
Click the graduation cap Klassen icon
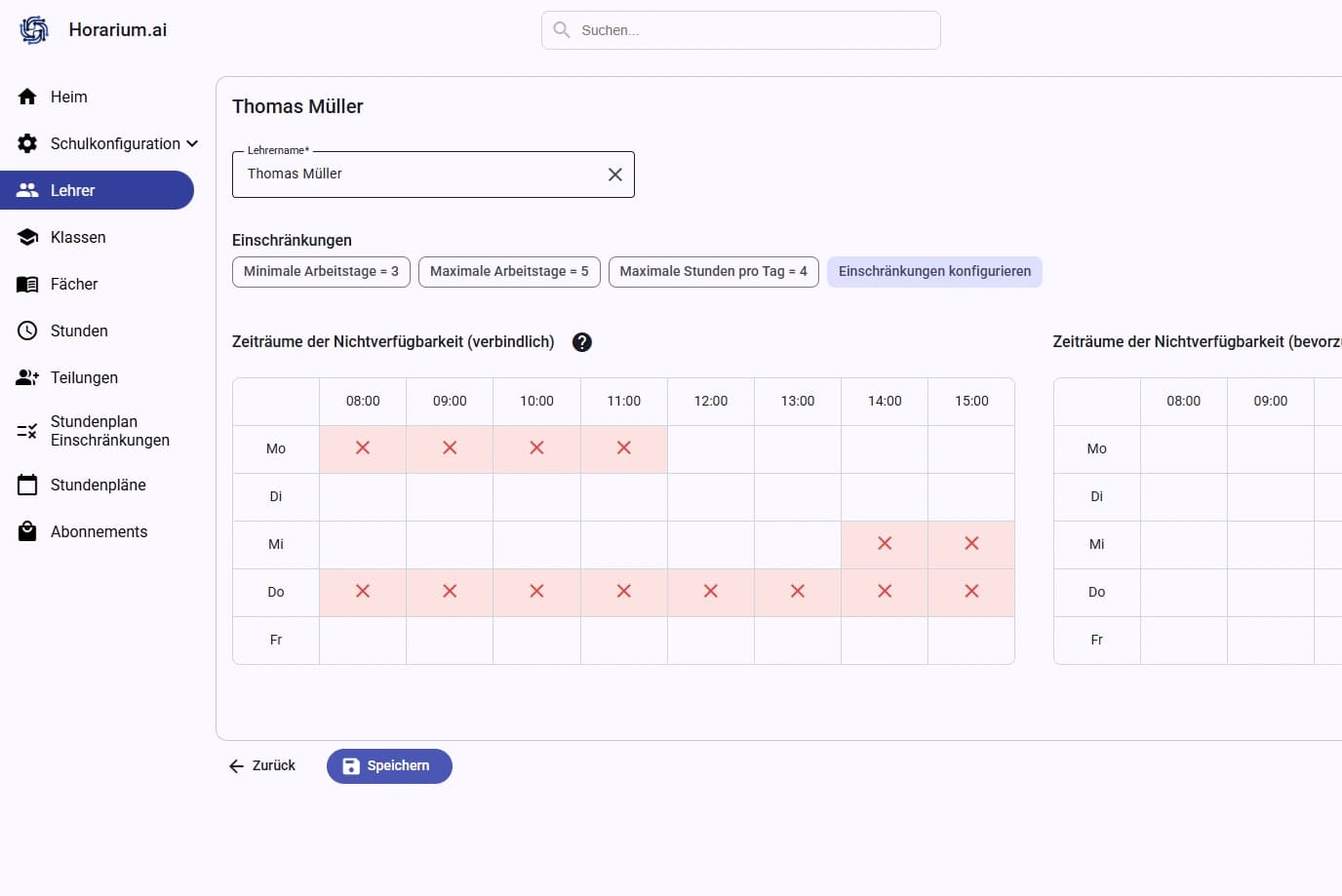pos(27,237)
